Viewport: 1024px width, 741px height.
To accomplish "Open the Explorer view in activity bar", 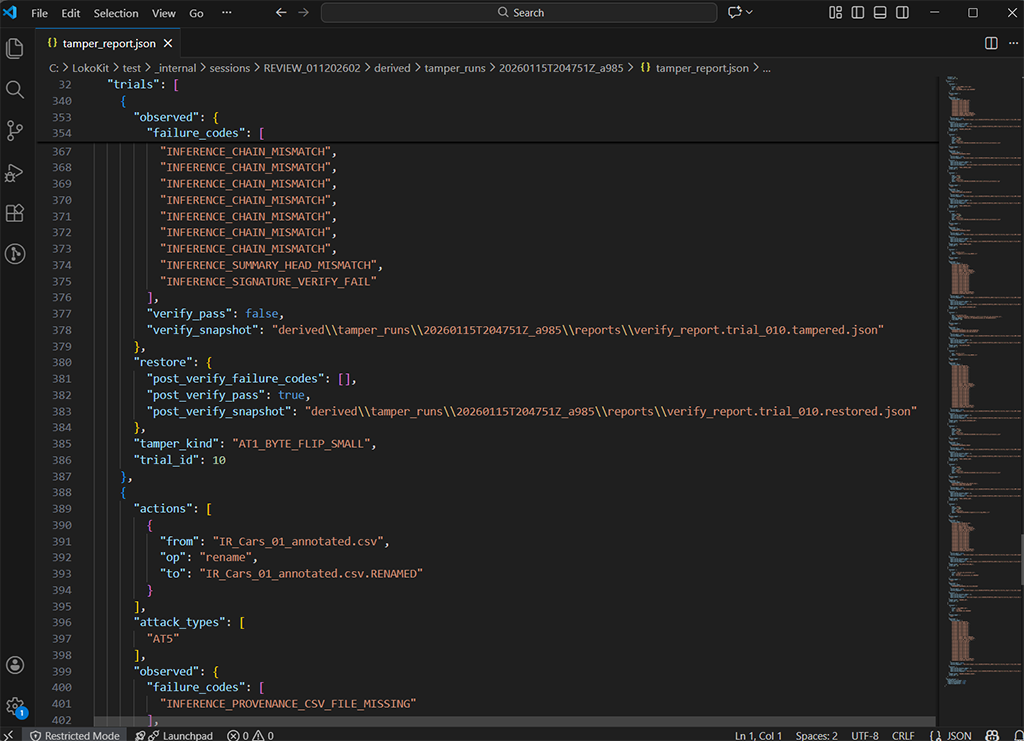I will coord(15,48).
